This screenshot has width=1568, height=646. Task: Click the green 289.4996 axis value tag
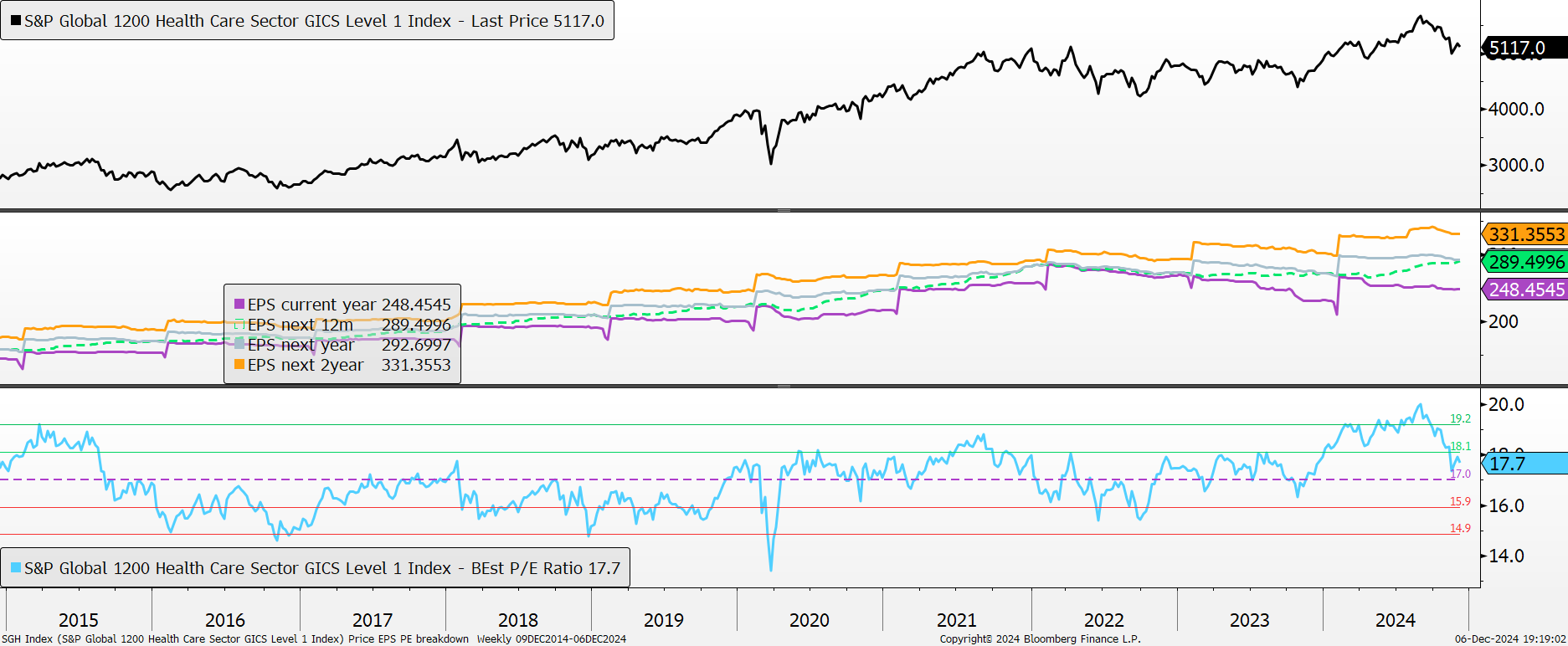coord(1525,262)
